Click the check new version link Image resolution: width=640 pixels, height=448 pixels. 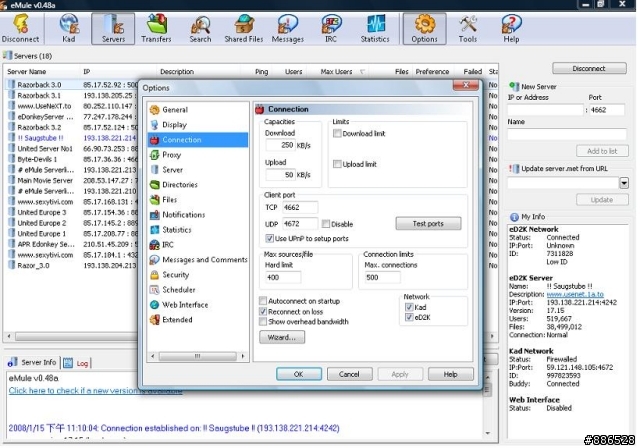tap(95, 390)
